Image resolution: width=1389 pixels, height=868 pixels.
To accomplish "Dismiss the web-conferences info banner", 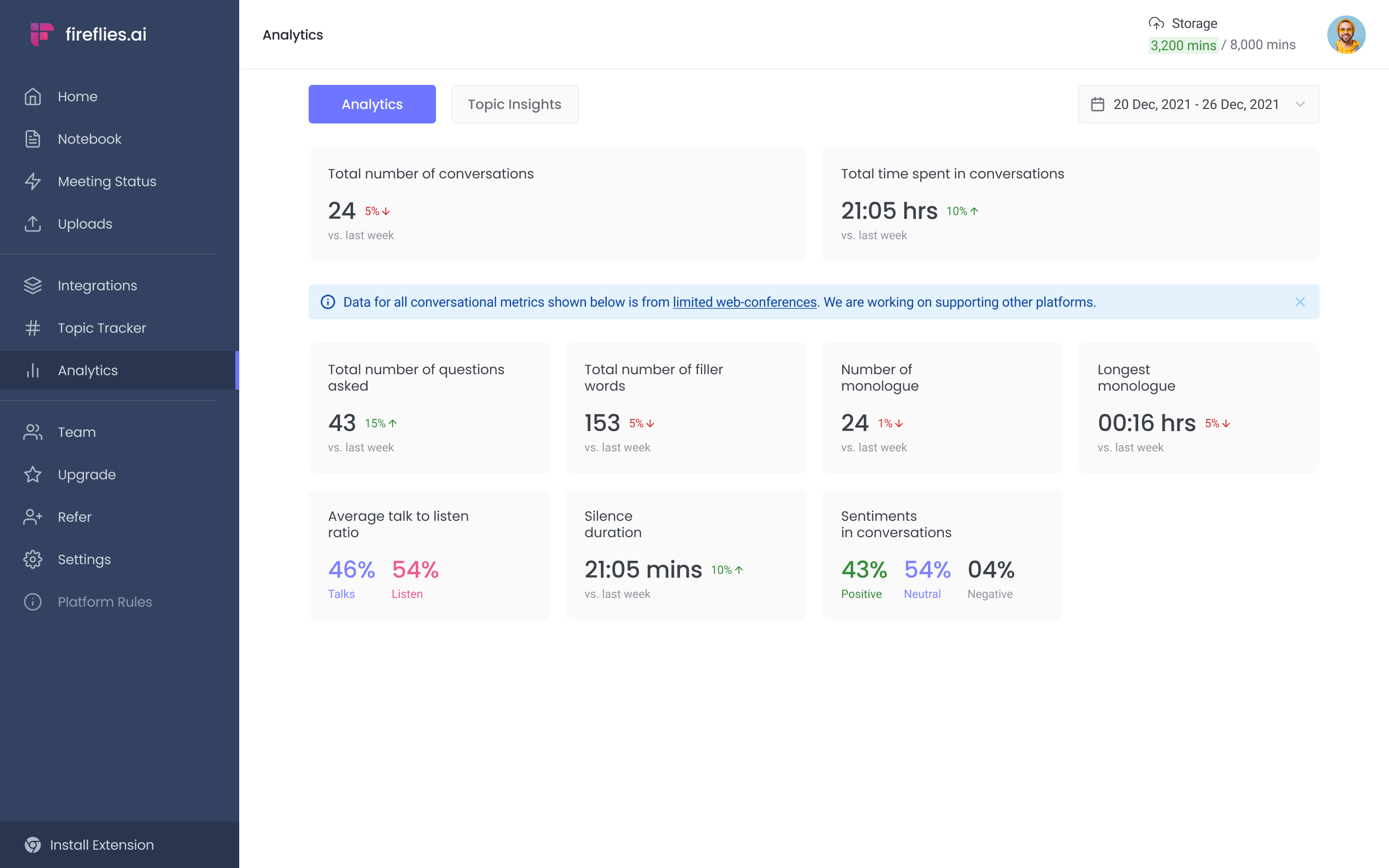I will pos(1300,302).
